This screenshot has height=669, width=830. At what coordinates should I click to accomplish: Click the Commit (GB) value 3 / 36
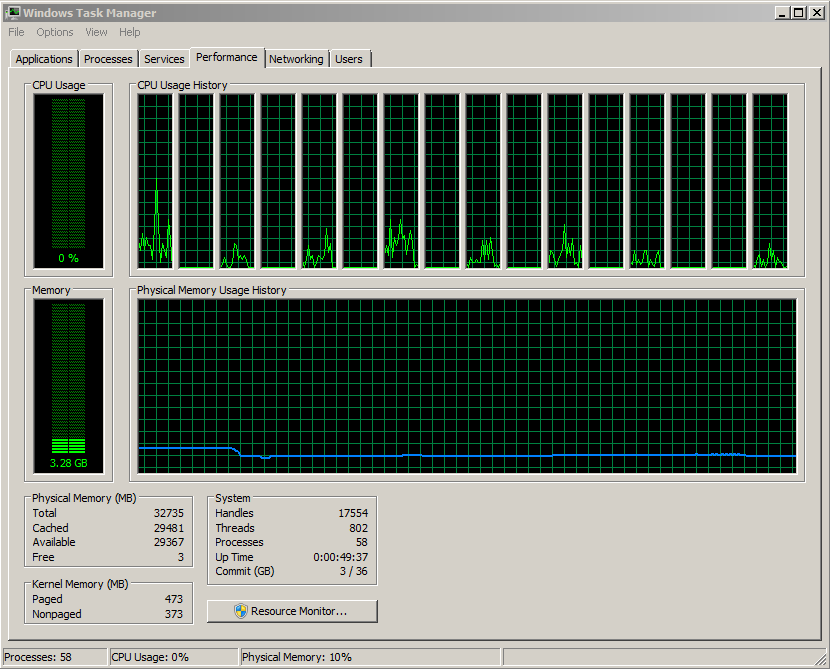[354, 572]
